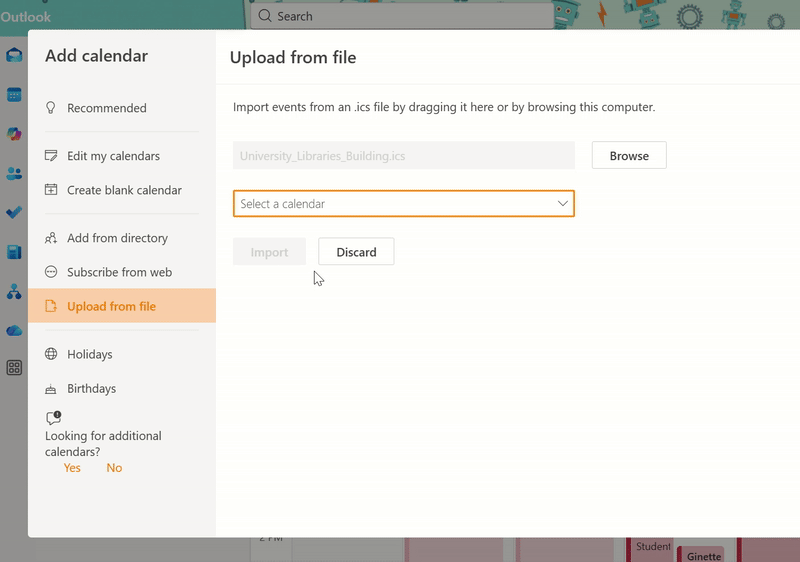Click the Create blank calendar plus icon
800x562 pixels.
pyautogui.click(x=51, y=190)
